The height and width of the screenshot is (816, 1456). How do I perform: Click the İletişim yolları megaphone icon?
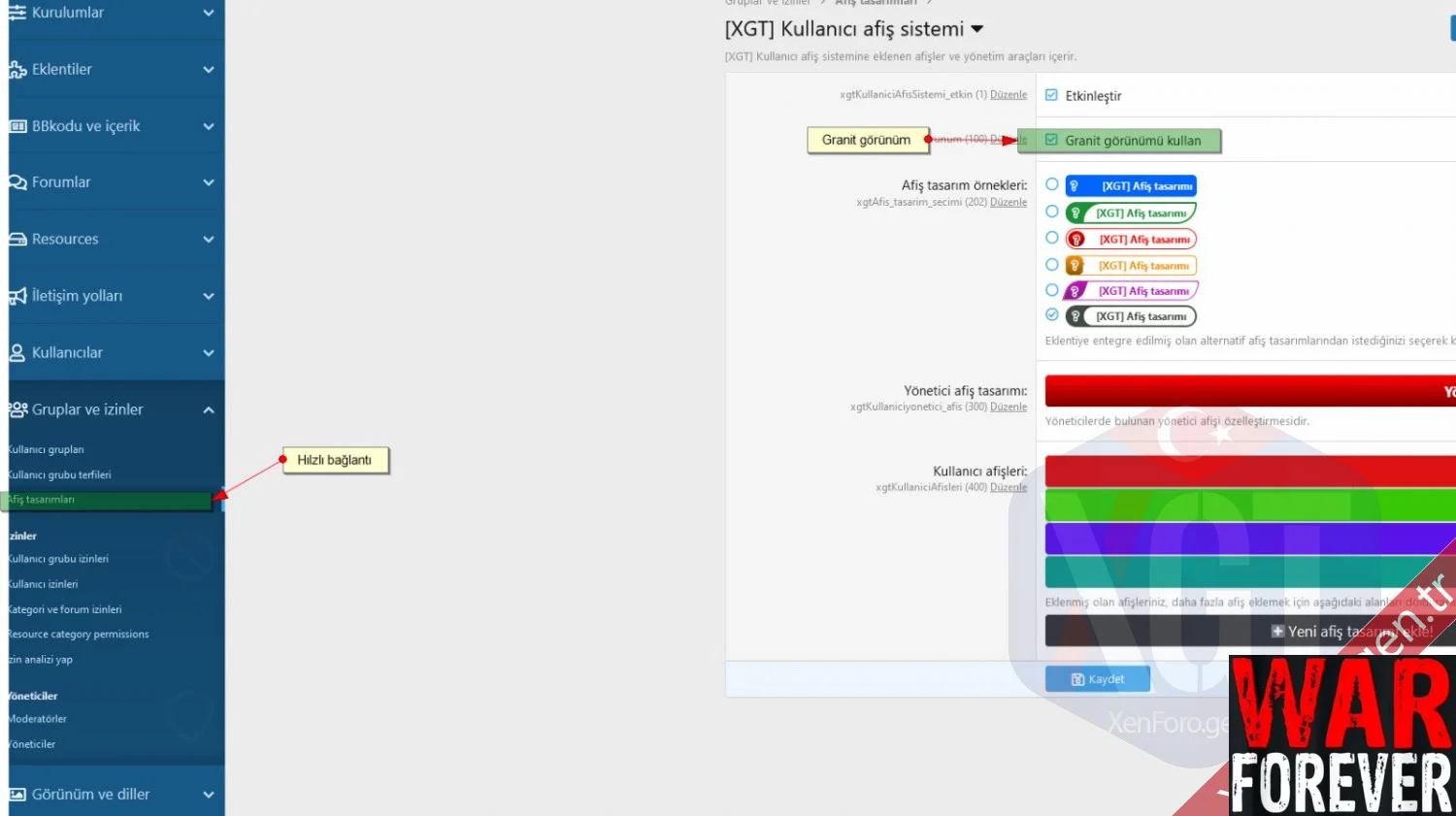coord(17,296)
